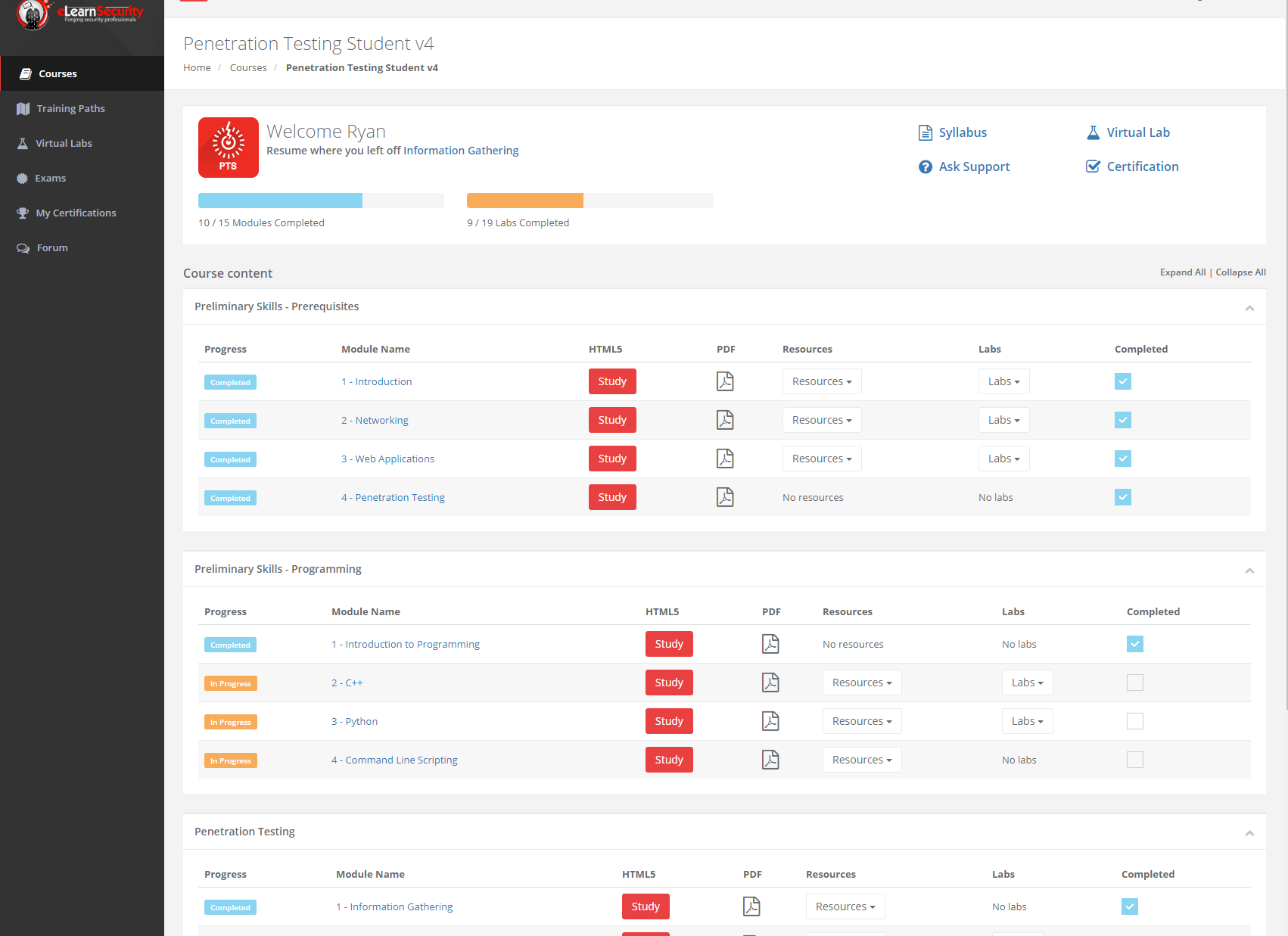The width and height of the screenshot is (1288, 936).
Task: Click the Forum chat bubbles icon
Action: (23, 248)
